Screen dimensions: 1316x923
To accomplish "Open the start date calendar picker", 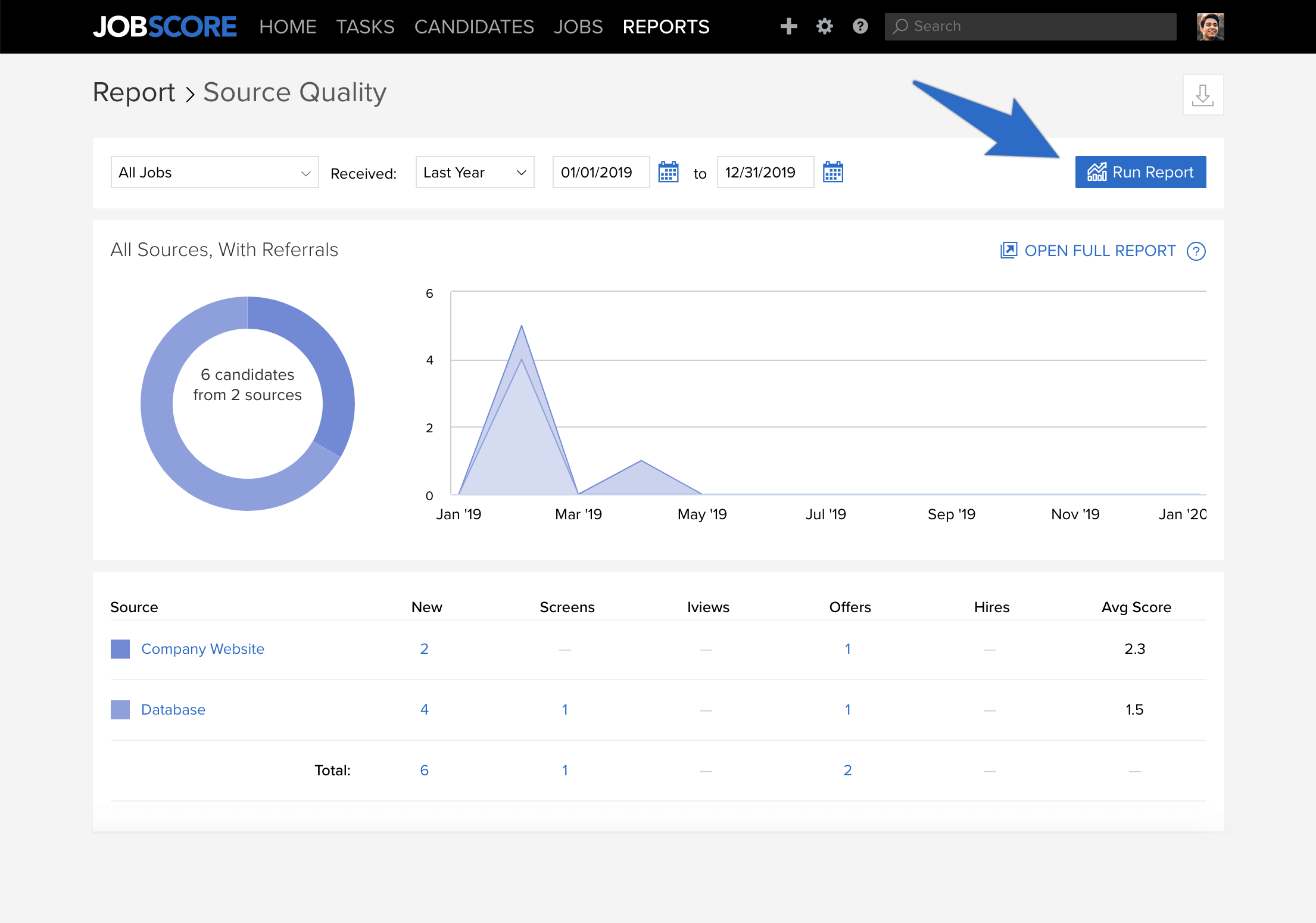I will coord(668,172).
